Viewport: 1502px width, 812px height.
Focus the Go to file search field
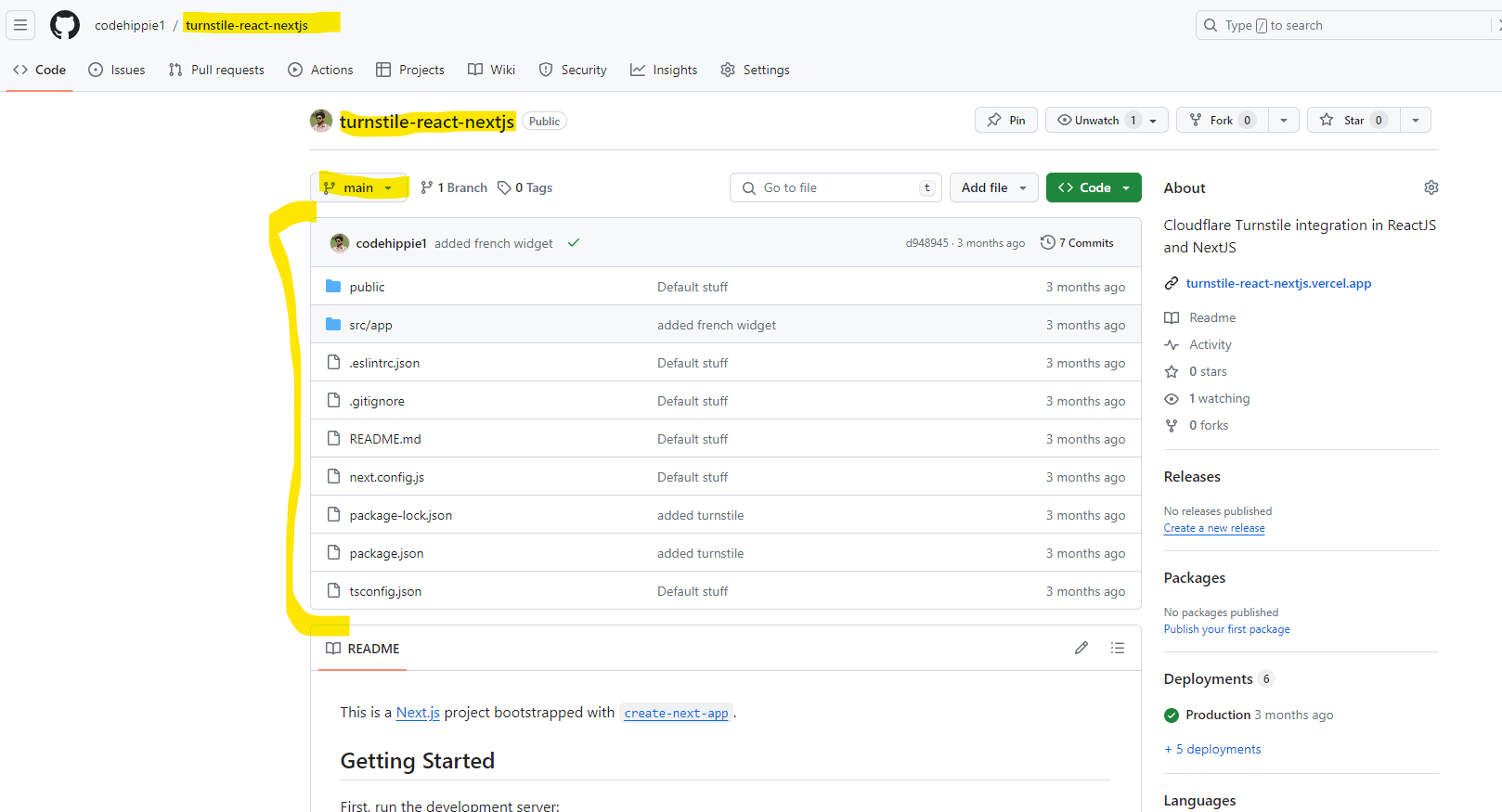pyautogui.click(x=835, y=187)
